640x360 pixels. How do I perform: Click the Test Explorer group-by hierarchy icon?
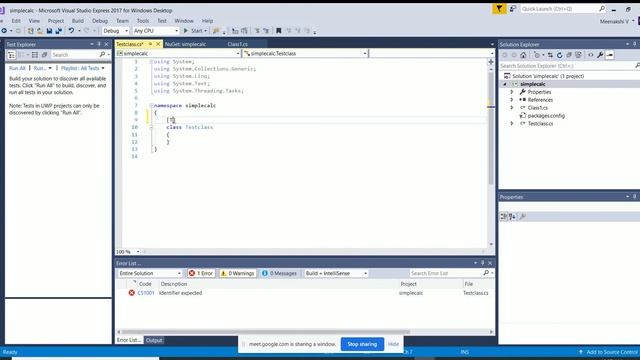[11, 55]
